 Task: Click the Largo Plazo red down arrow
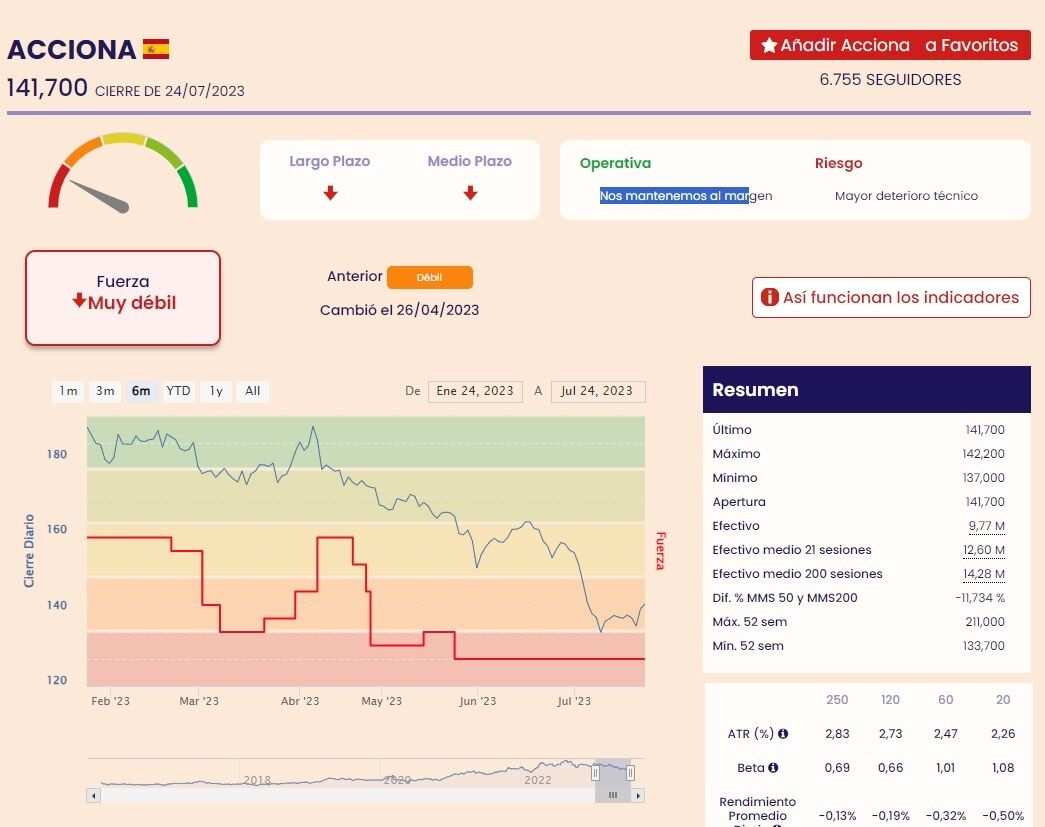coord(330,193)
